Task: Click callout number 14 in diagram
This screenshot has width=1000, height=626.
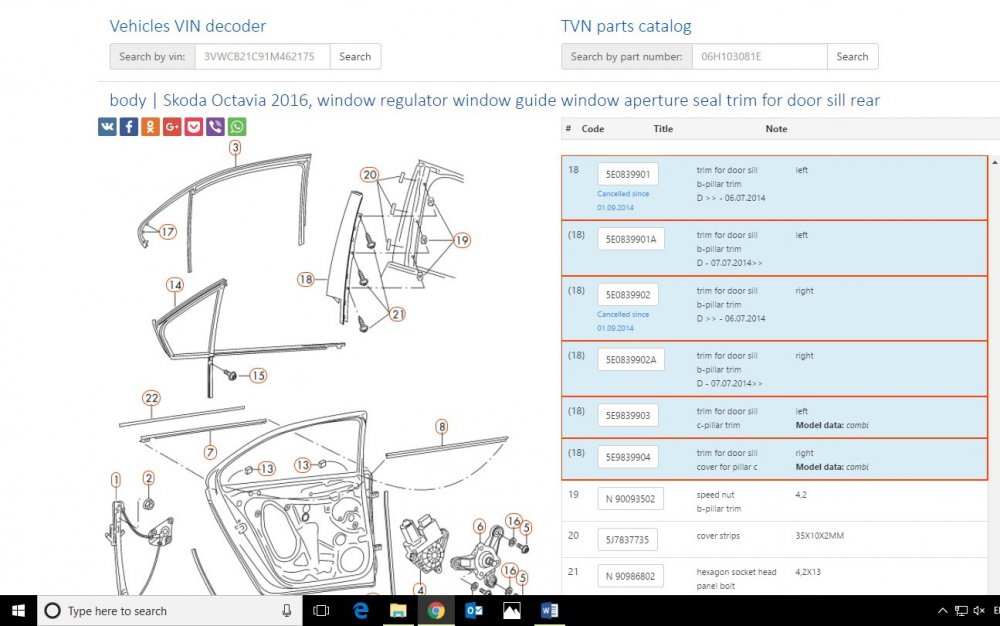Action: (x=175, y=285)
